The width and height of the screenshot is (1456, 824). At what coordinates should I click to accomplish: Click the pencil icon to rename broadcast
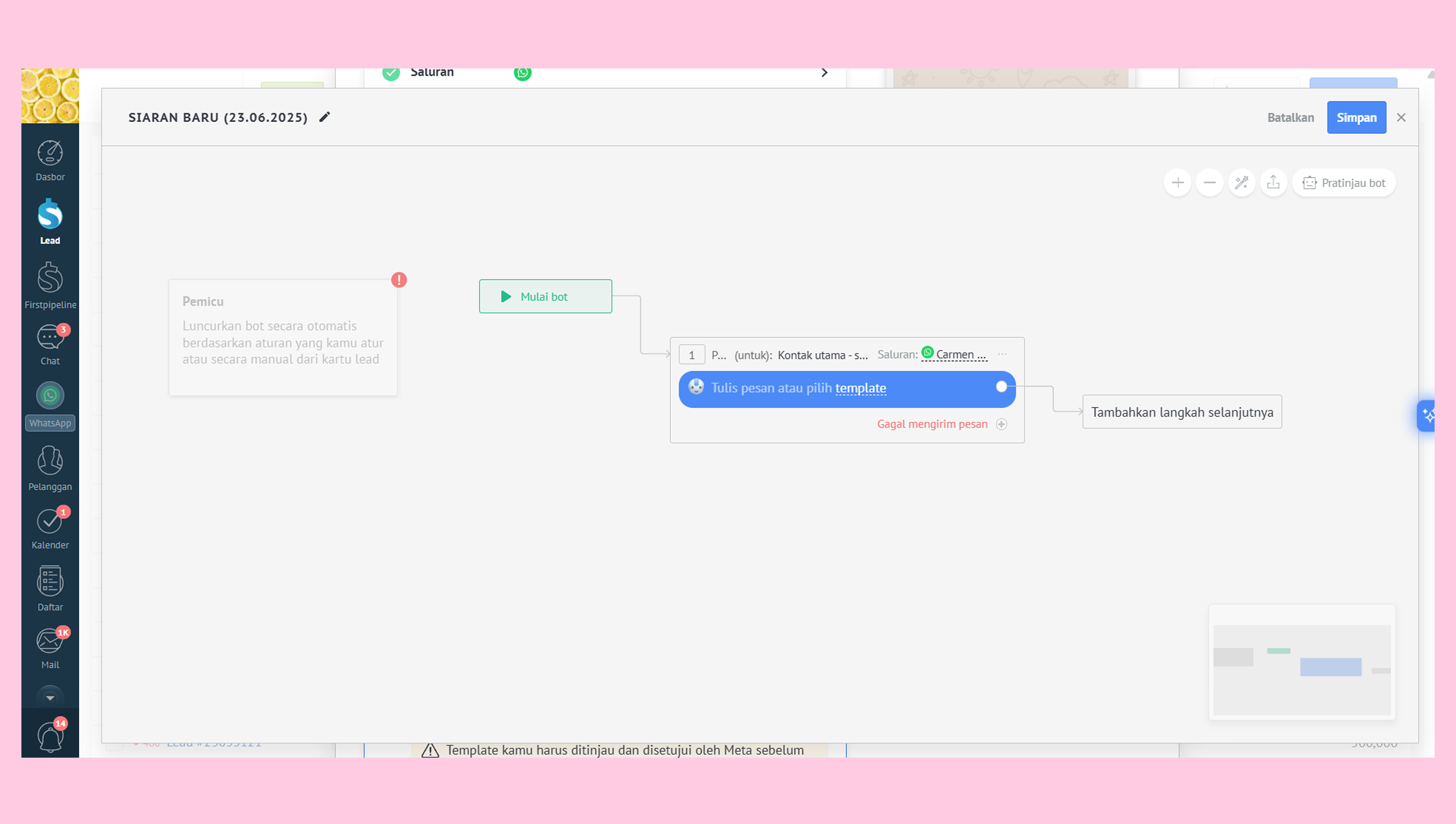click(324, 117)
